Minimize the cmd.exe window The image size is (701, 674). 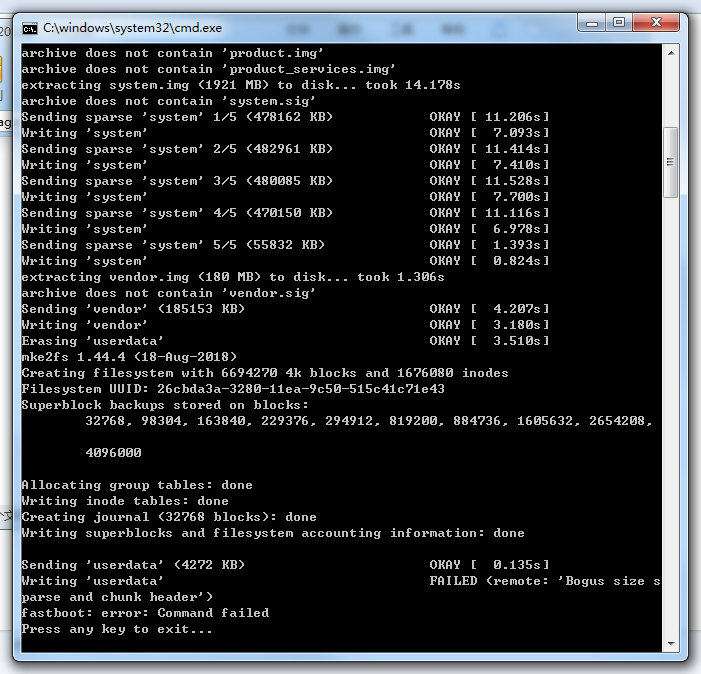592,22
